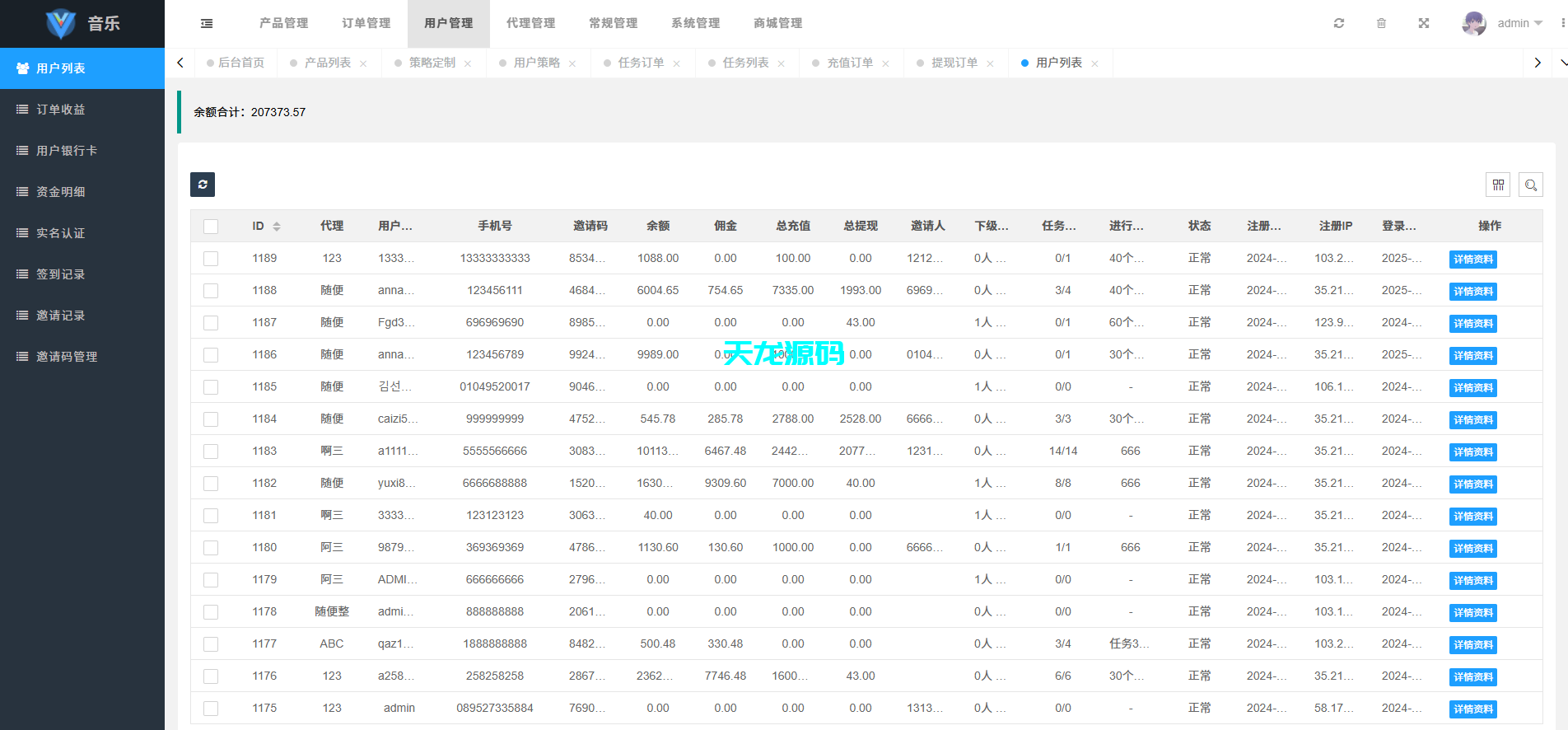Click the 邀请码管理 sidebar list icon
This screenshot has width=1568, height=730.
22,357
